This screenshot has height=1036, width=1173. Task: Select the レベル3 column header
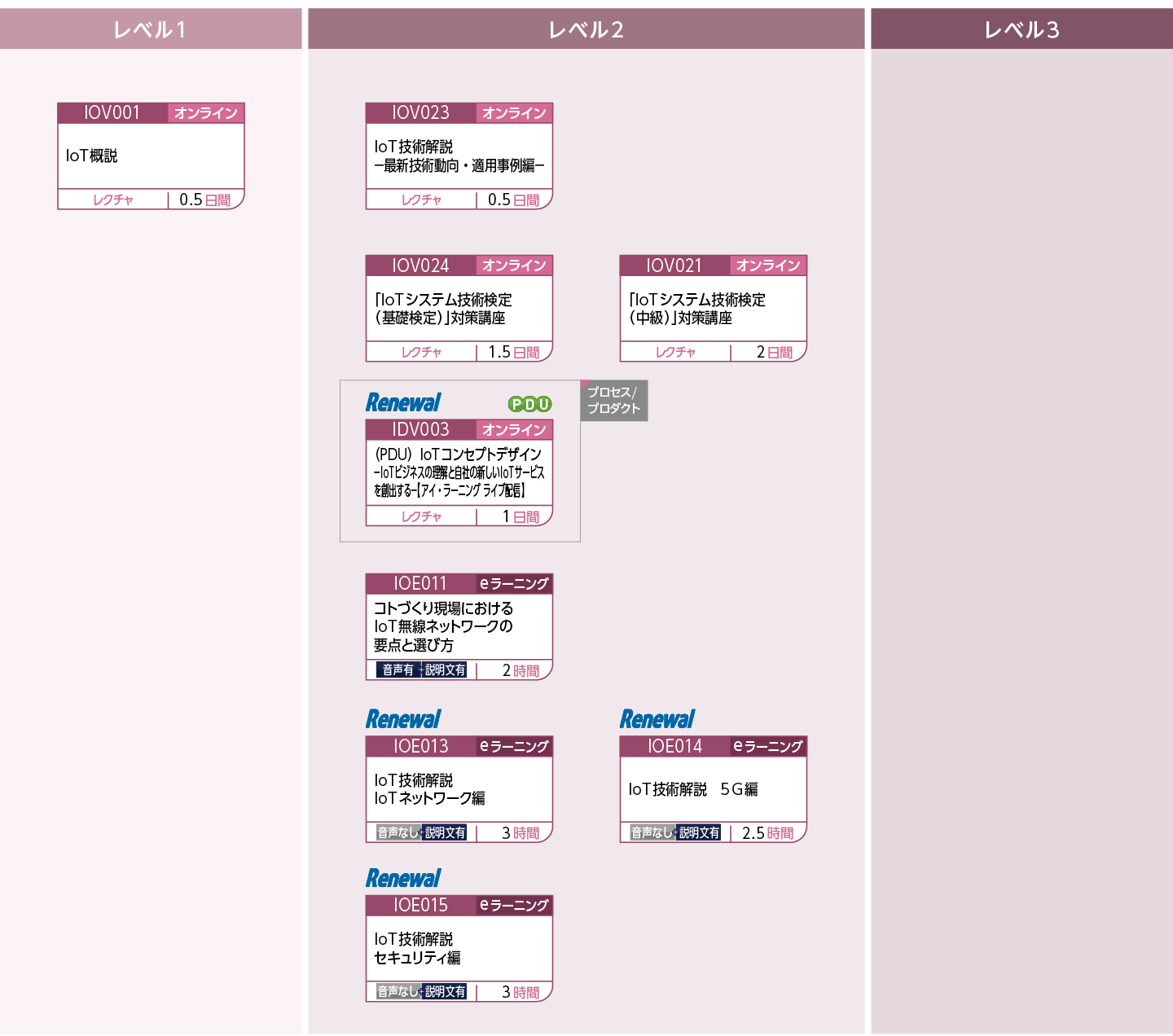tap(1021, 29)
